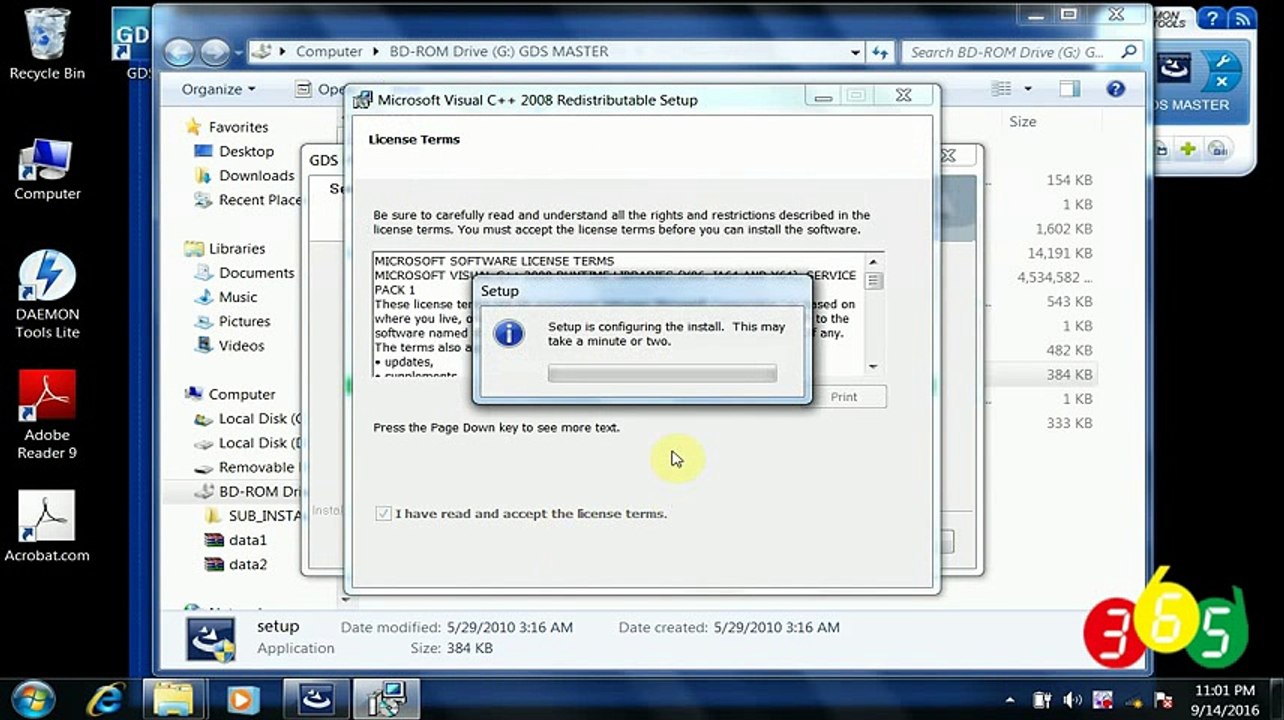
Task: Click the Explorer Forward navigation arrow
Action: point(214,52)
